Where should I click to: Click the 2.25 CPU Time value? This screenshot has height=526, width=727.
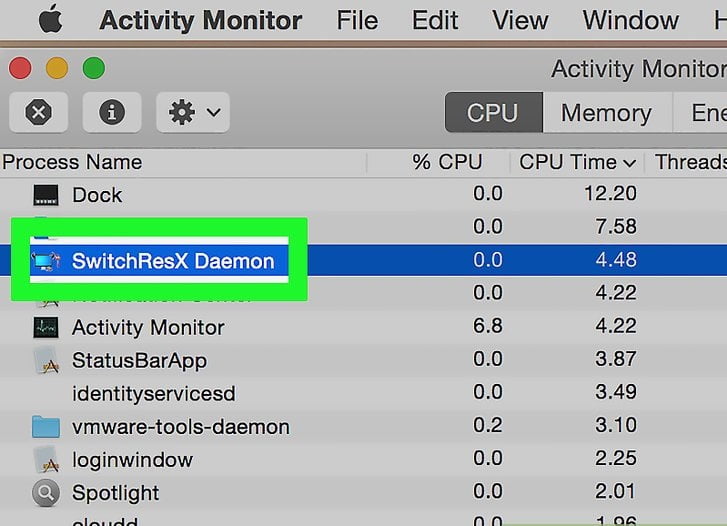click(616, 458)
